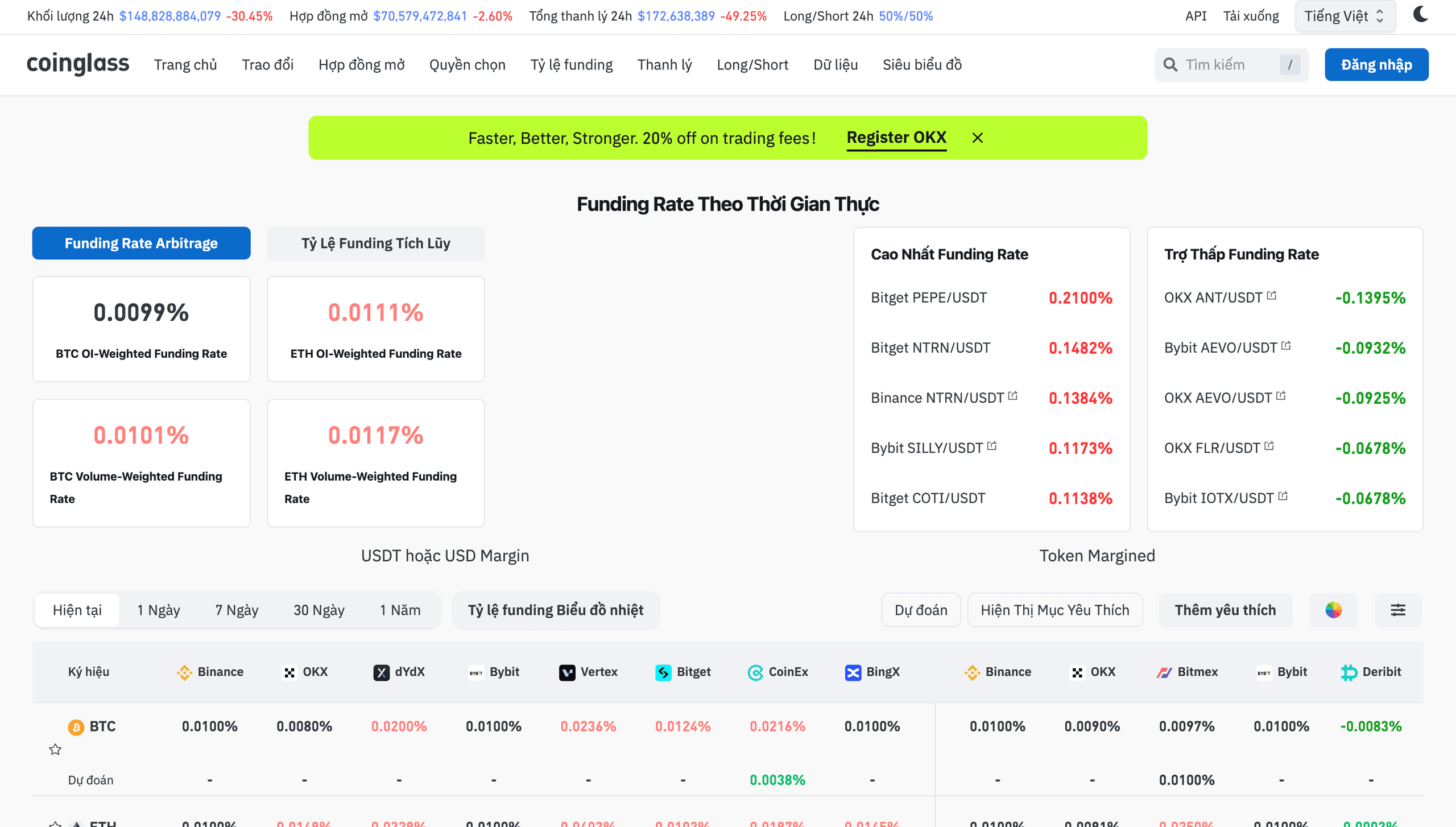Viewport: 1456px width, 827px height.
Task: Select the 30 Ngày tab
Action: pos(319,610)
